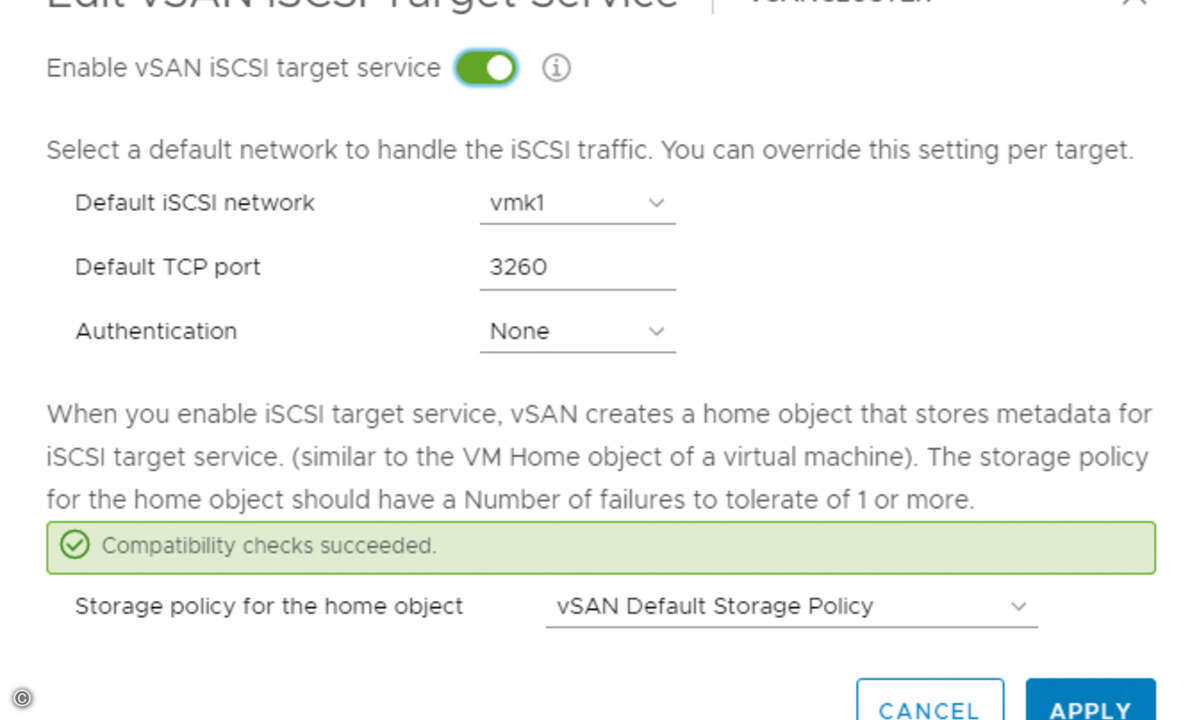Screen dimensions: 1199x720
Task: Open the Authentication dropdown
Action: (577, 332)
